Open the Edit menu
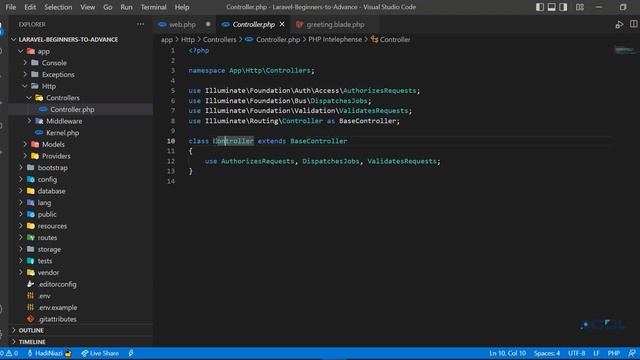Viewport: 640px width, 360px height. point(30,7)
